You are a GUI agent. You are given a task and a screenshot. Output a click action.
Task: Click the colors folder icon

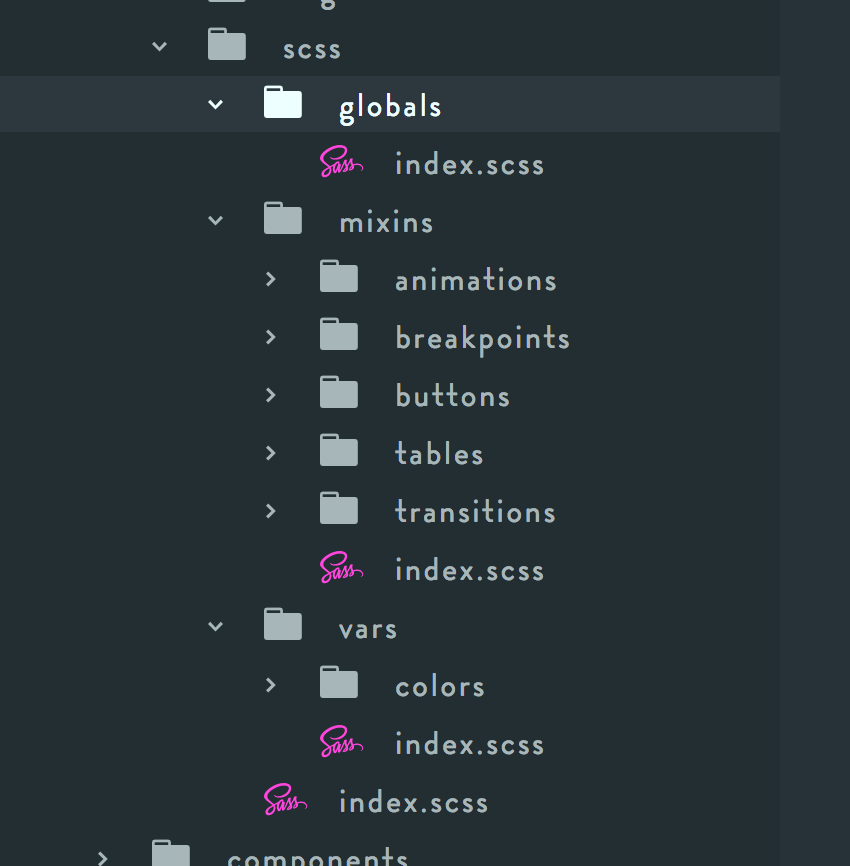tap(339, 682)
